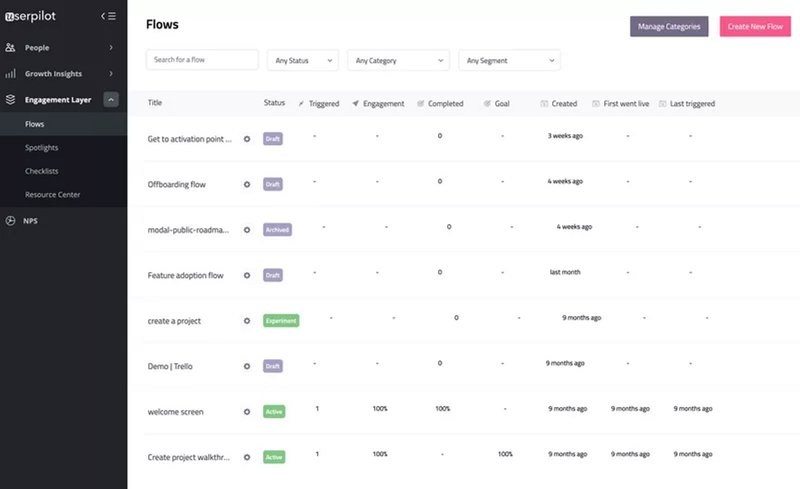Go to Spotlights in the sidebar
The height and width of the screenshot is (489, 800).
pyautogui.click(x=42, y=147)
